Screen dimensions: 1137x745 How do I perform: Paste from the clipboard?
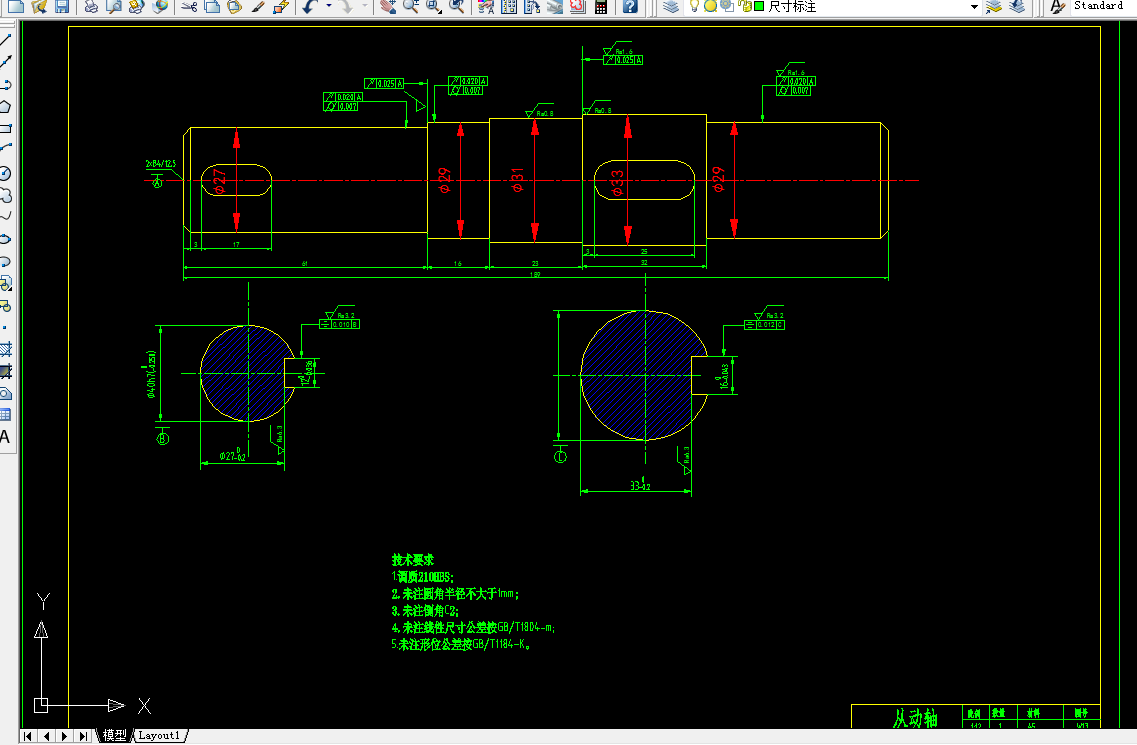click(235, 7)
